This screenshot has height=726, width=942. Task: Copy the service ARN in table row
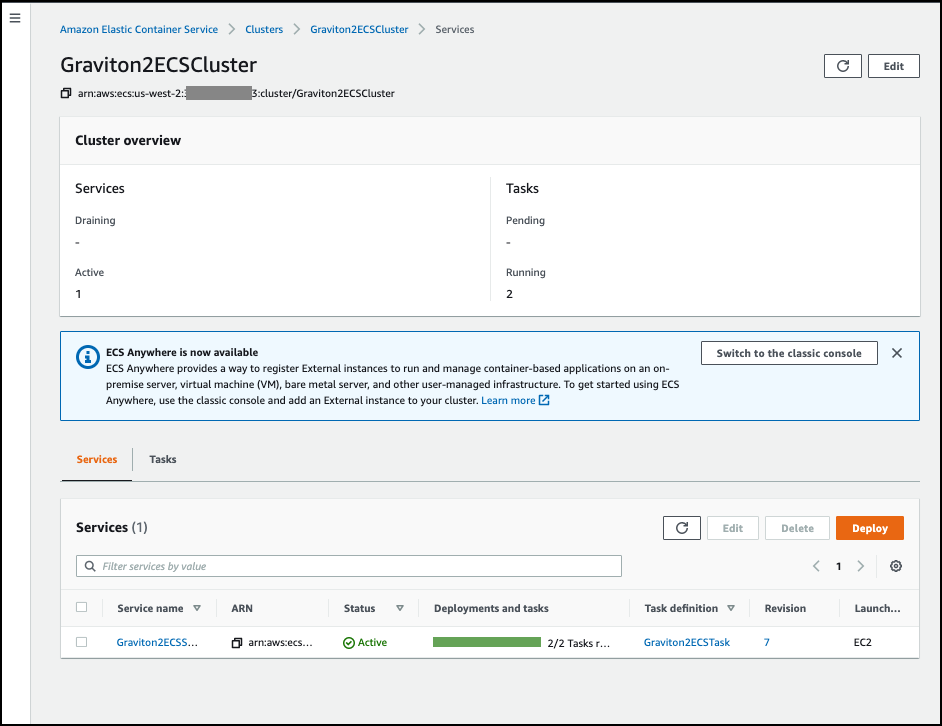pos(237,643)
